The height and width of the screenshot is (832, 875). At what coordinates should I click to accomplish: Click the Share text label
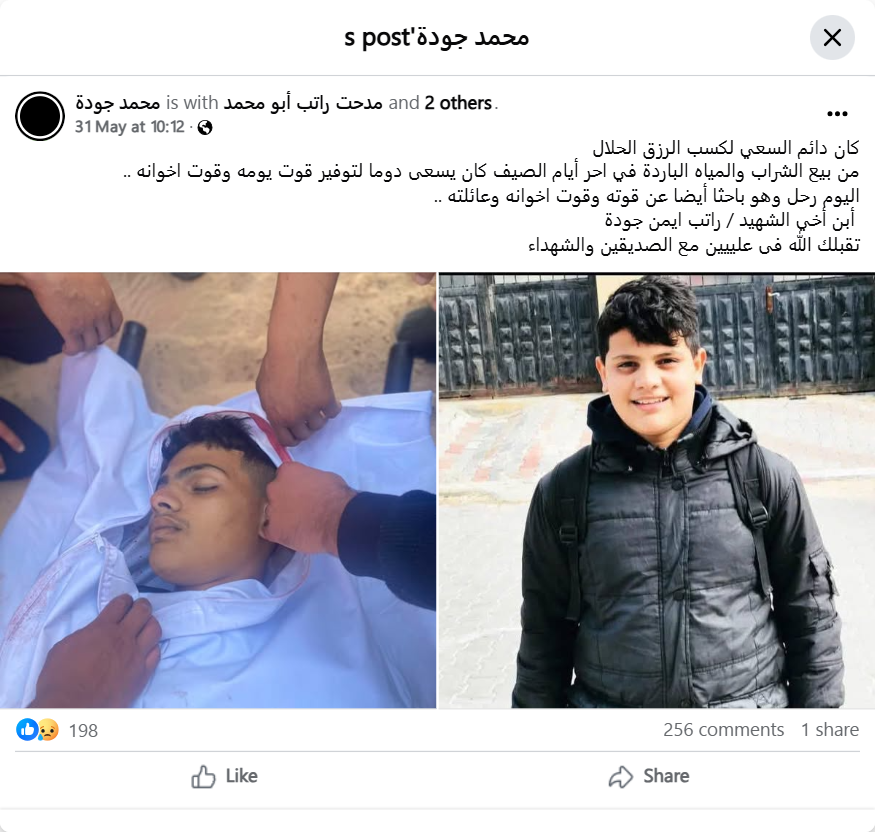click(666, 776)
